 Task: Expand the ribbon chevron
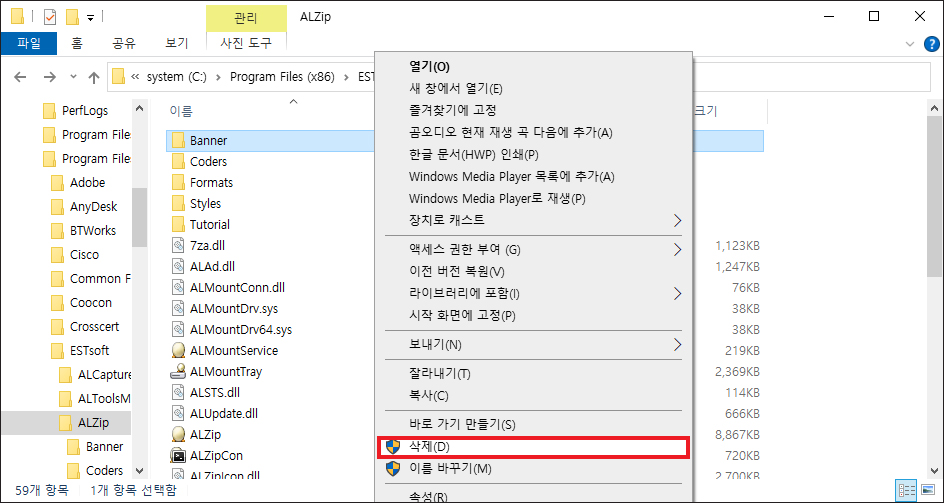(909, 43)
